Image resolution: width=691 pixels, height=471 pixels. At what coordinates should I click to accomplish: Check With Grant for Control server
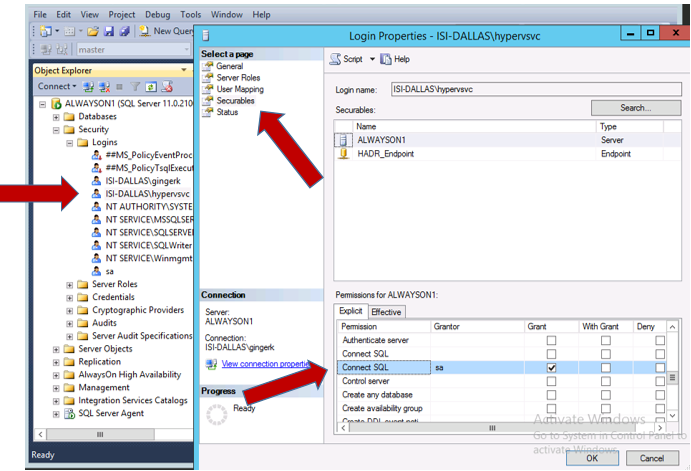(606, 381)
